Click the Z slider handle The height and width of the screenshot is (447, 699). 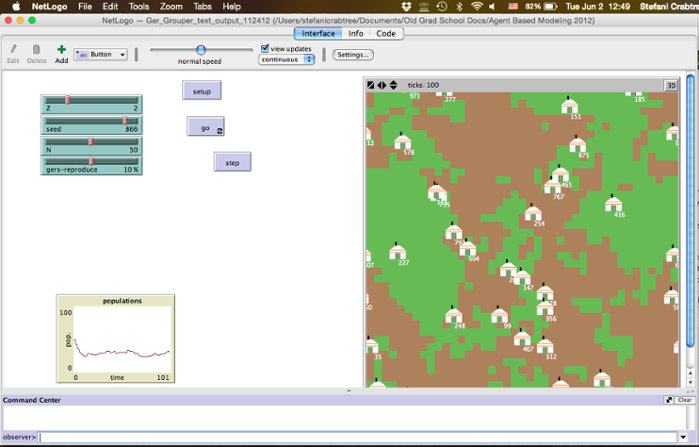[x=68, y=100]
